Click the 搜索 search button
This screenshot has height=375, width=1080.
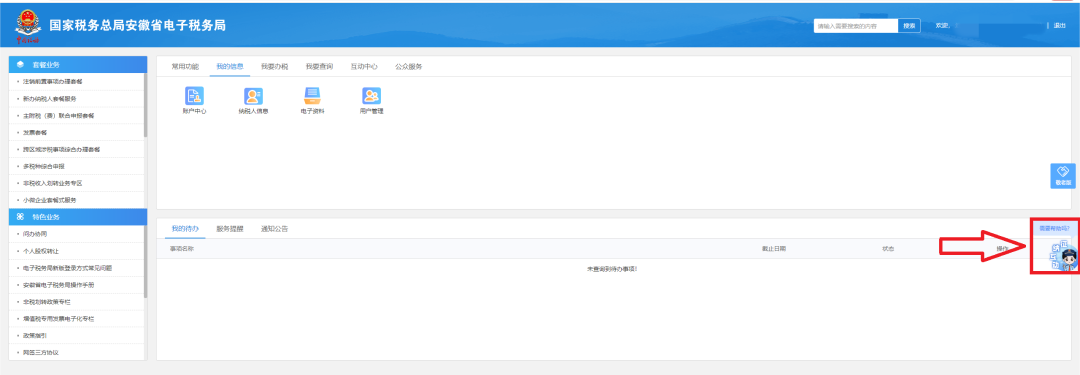pyautogui.click(x=909, y=26)
